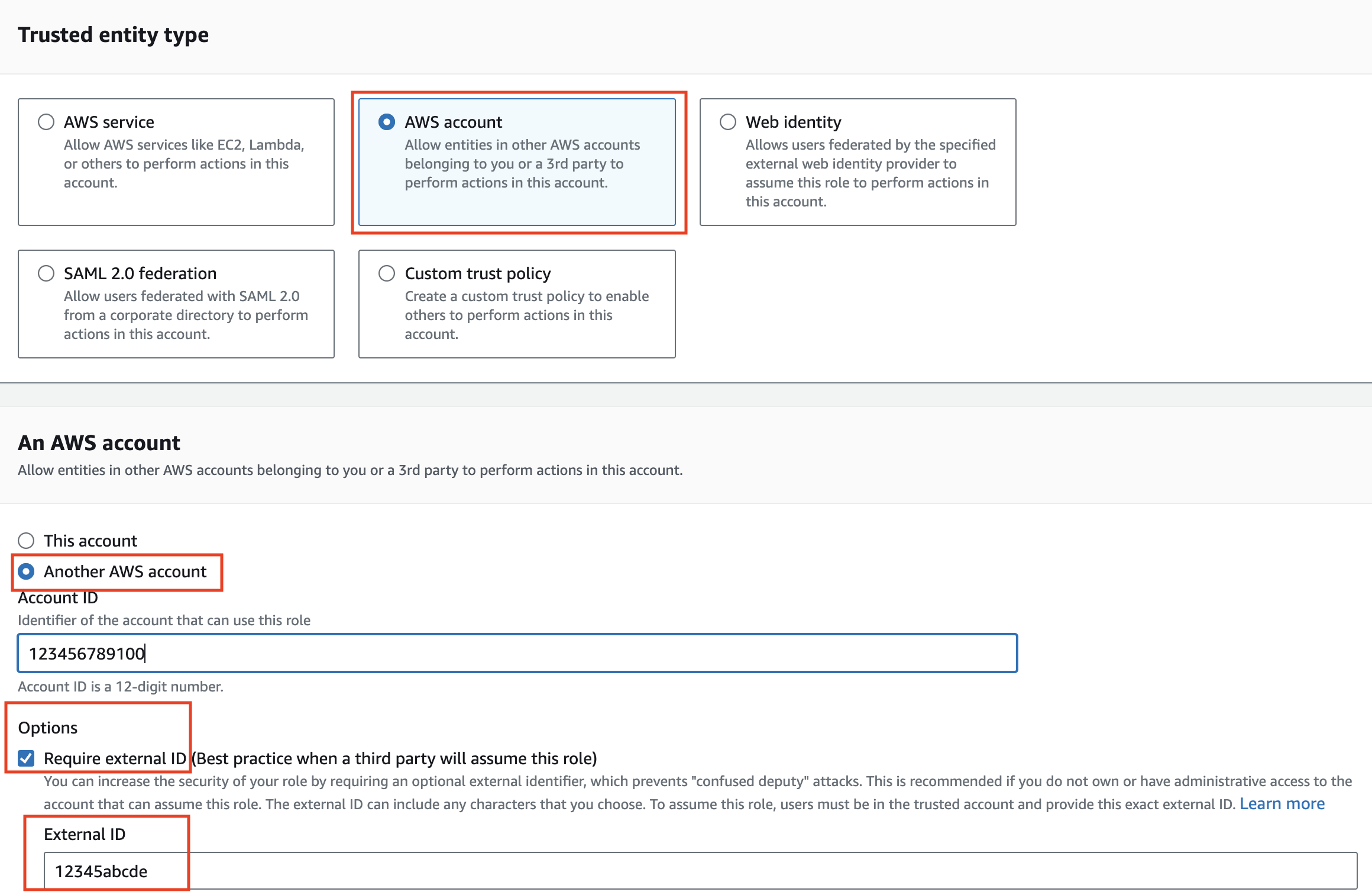Select SAML 2.0 federation radio button
Viewport: 1372px width, 892px height.
(46, 273)
